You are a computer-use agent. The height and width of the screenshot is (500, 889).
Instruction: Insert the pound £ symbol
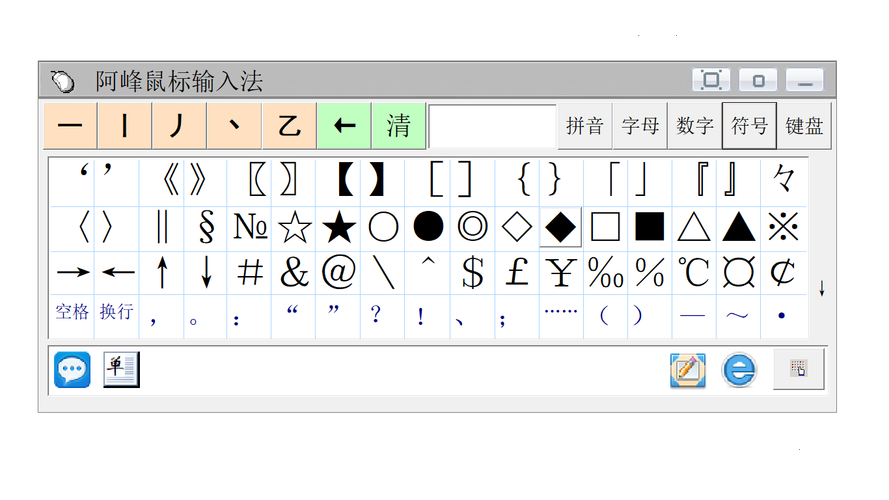click(x=517, y=273)
